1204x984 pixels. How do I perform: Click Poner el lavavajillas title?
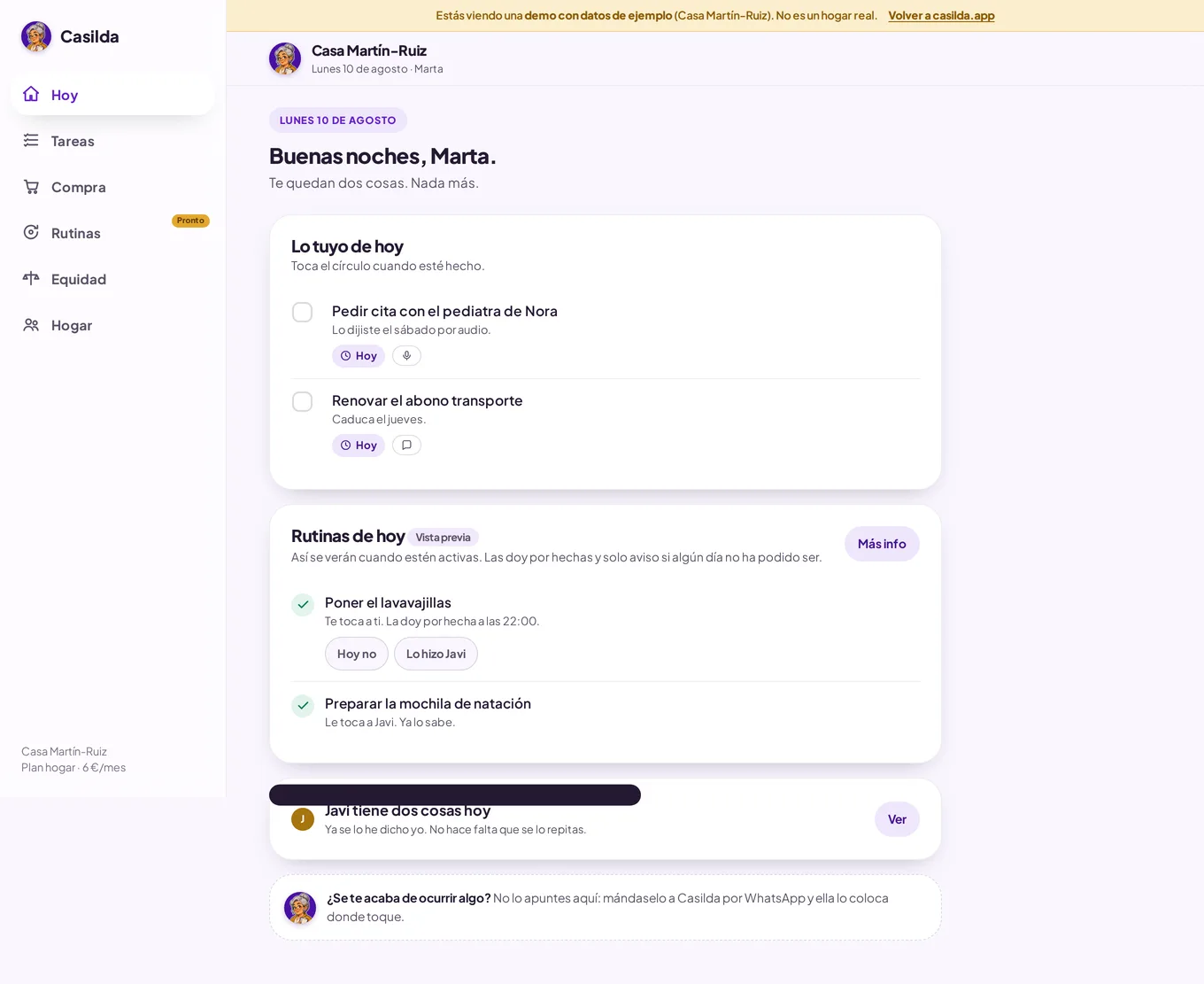[388, 602]
